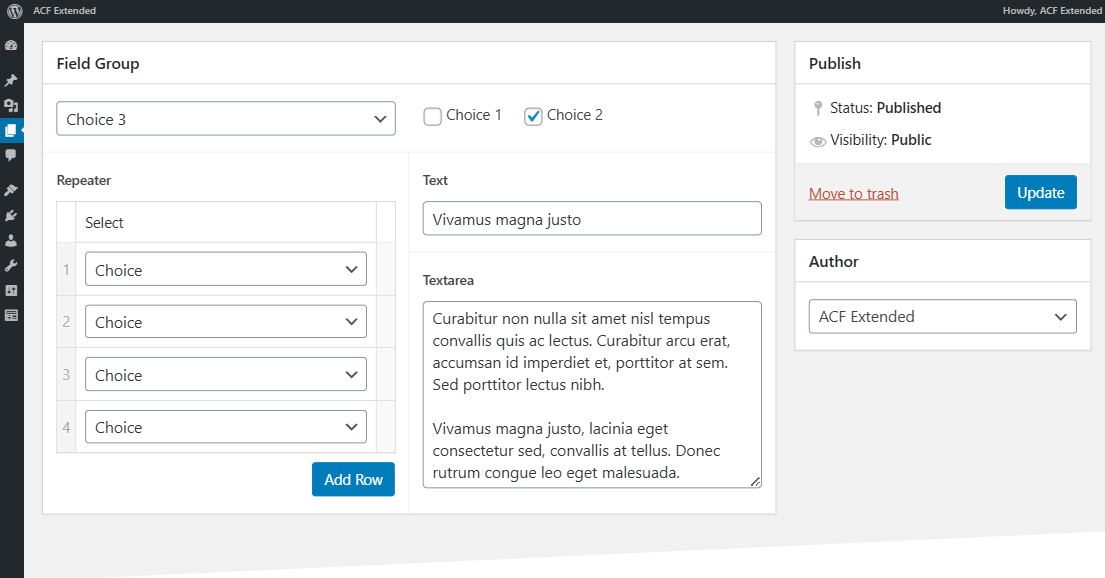Click the Publish box heading
1105x578 pixels.
click(x=834, y=63)
